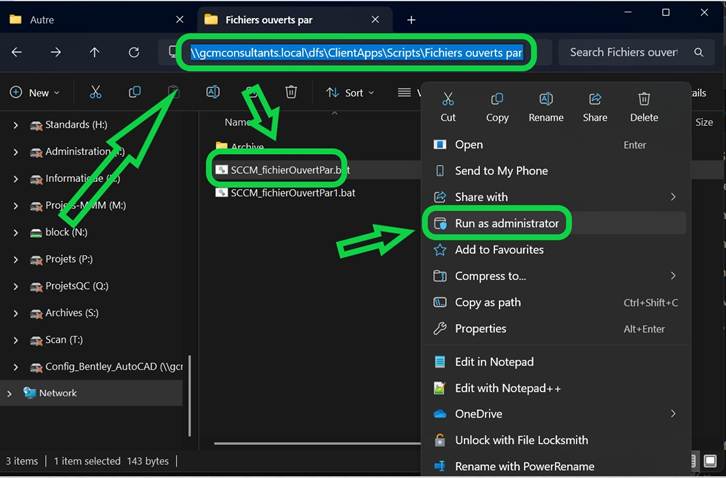Expand the Network node
Image resolution: width=726 pixels, height=478 pixels.
pyautogui.click(x=9, y=393)
